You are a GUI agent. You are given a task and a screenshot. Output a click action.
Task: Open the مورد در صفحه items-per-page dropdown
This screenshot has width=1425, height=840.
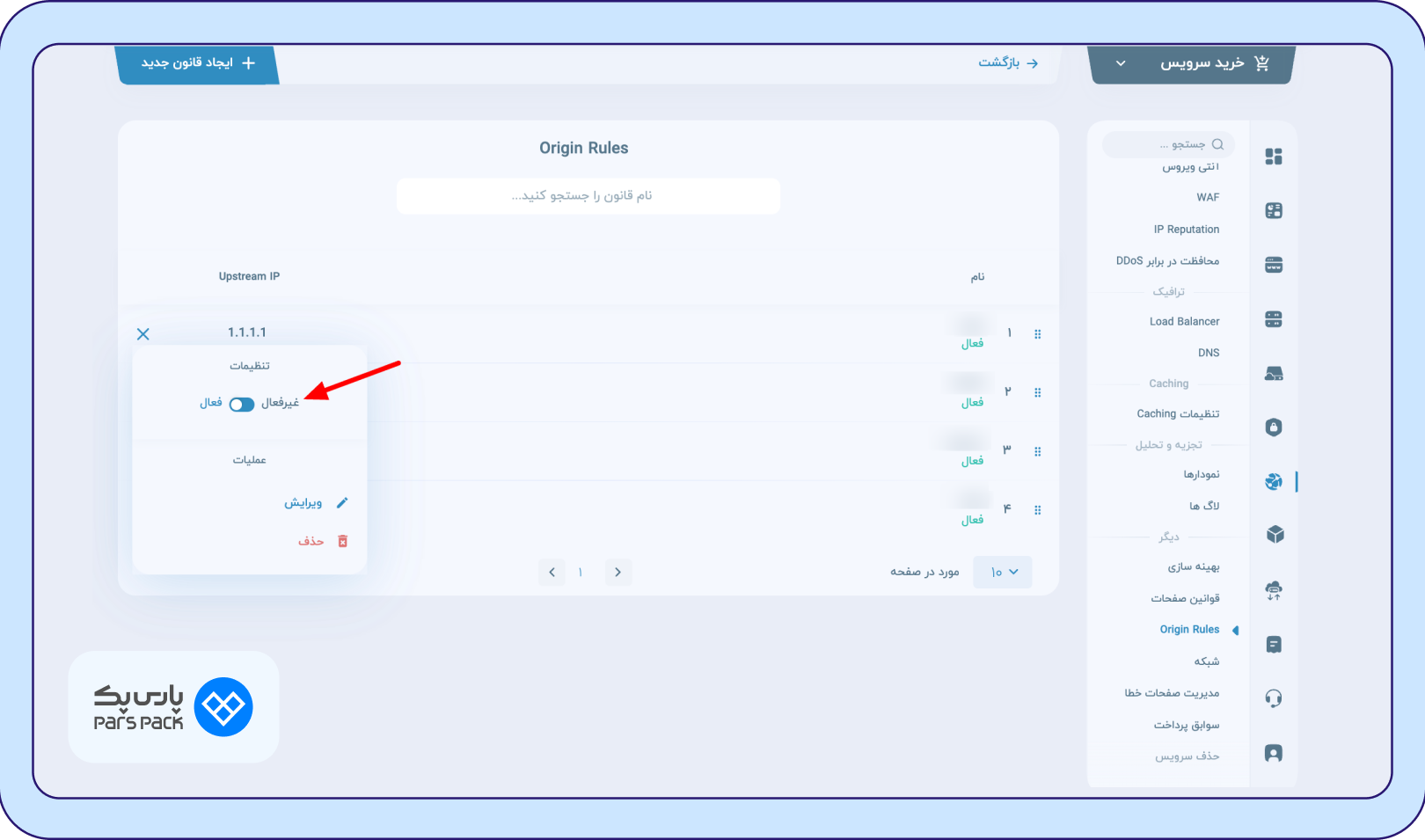(1002, 572)
